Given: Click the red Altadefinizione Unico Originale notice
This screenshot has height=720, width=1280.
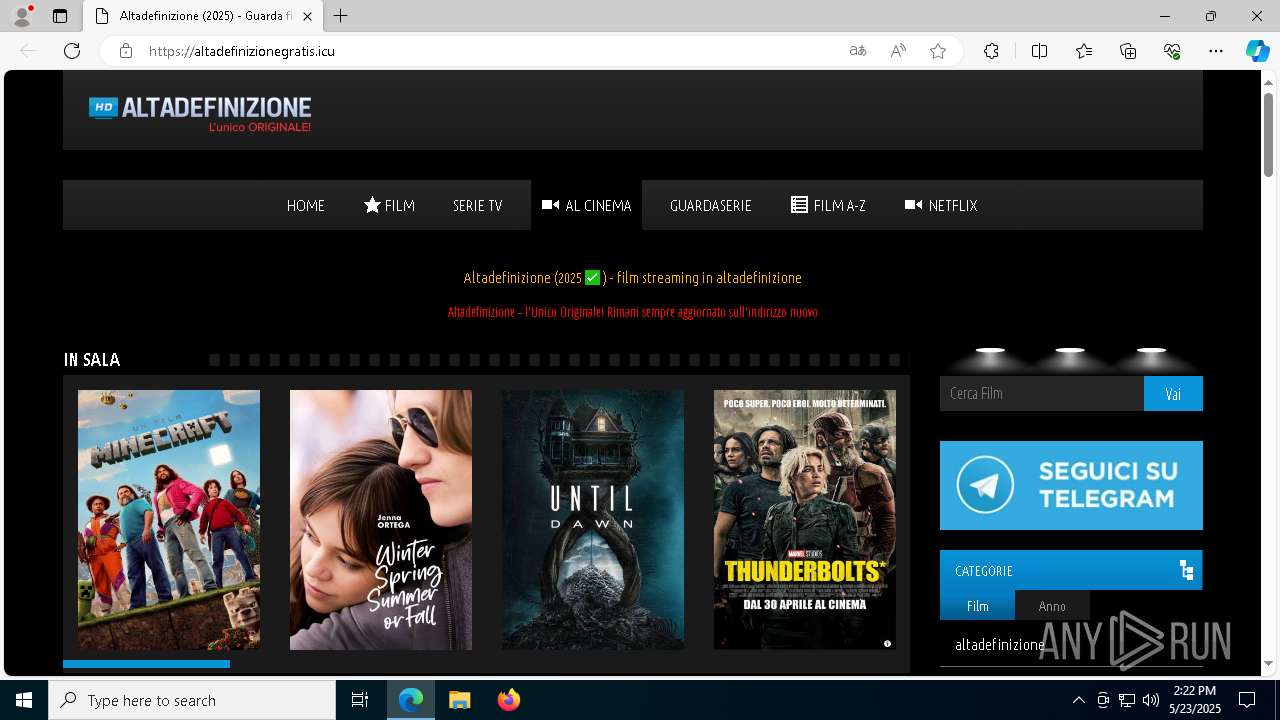Looking at the screenshot, I should pos(633,312).
